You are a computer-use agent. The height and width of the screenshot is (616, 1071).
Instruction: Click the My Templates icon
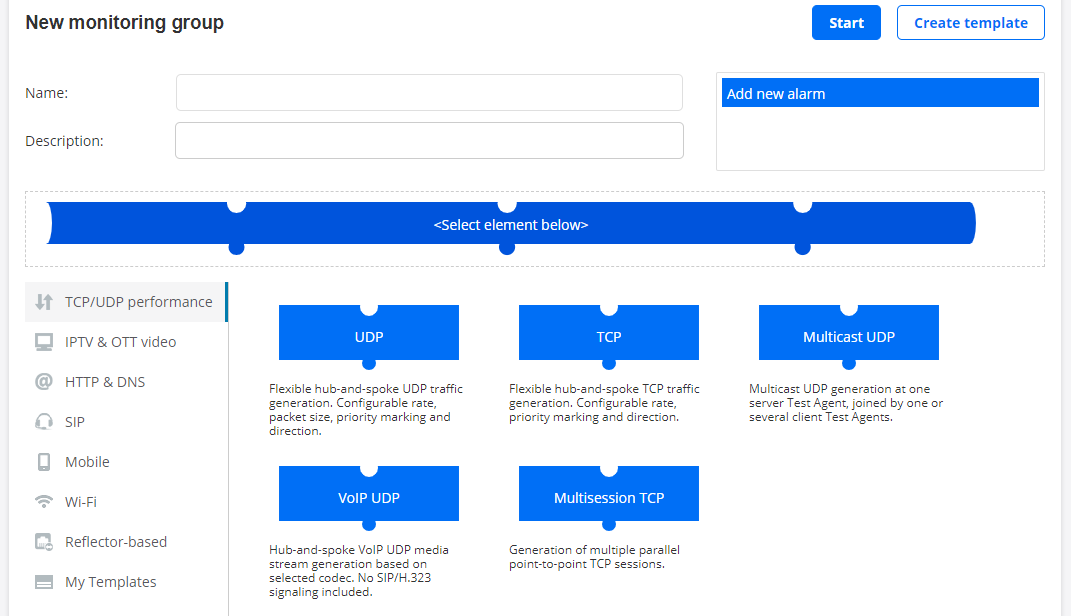pos(43,582)
